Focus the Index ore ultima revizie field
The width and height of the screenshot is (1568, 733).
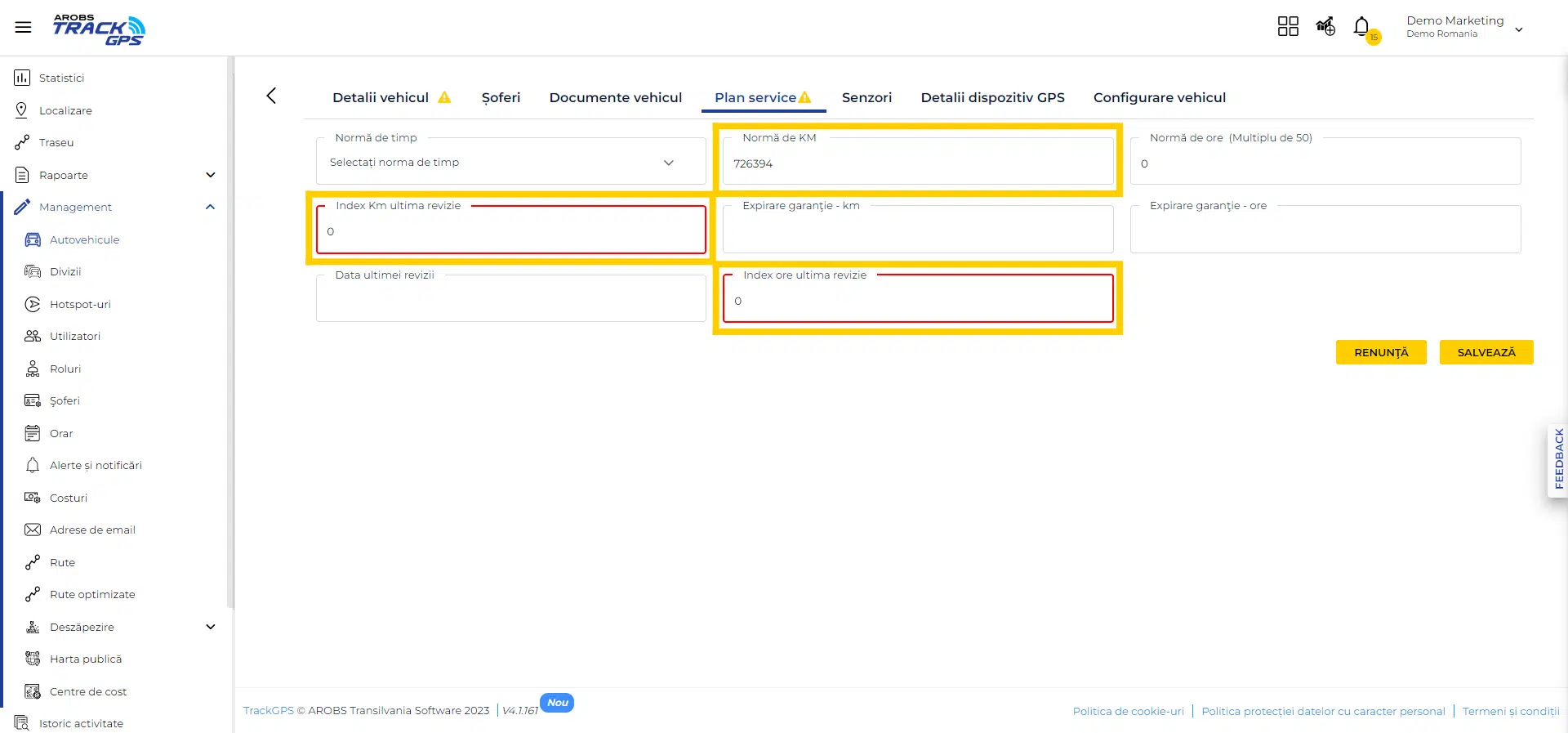tap(918, 299)
